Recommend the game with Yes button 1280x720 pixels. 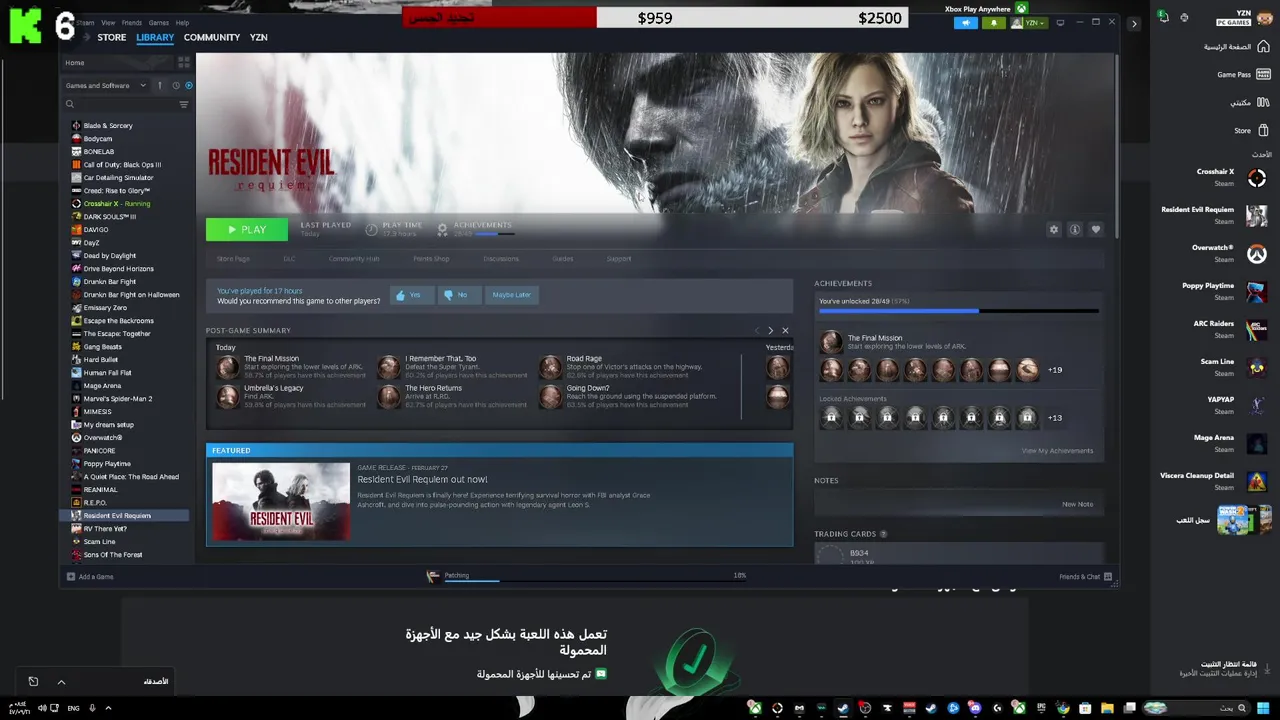click(412, 295)
